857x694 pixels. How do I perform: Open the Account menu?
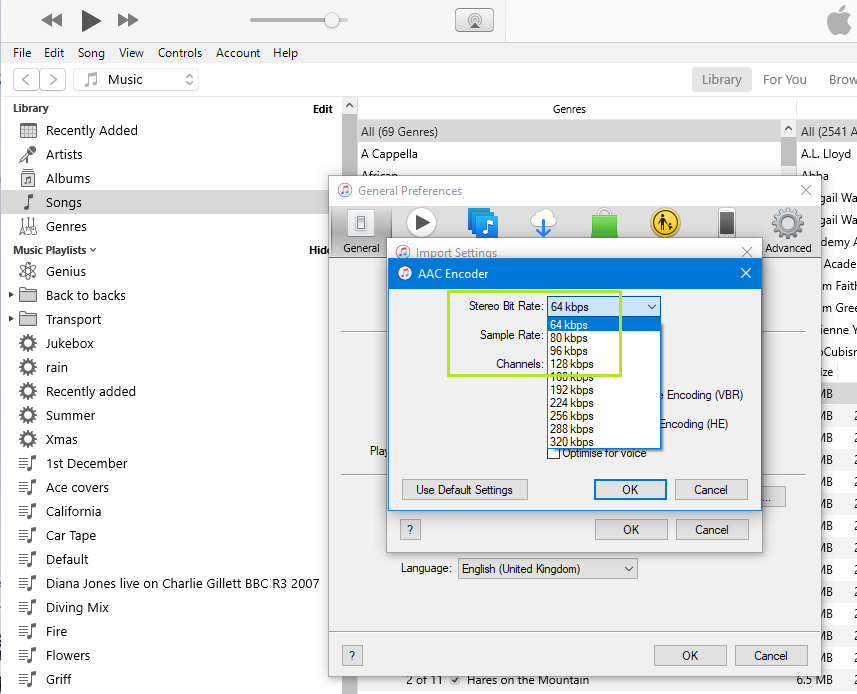tap(238, 53)
